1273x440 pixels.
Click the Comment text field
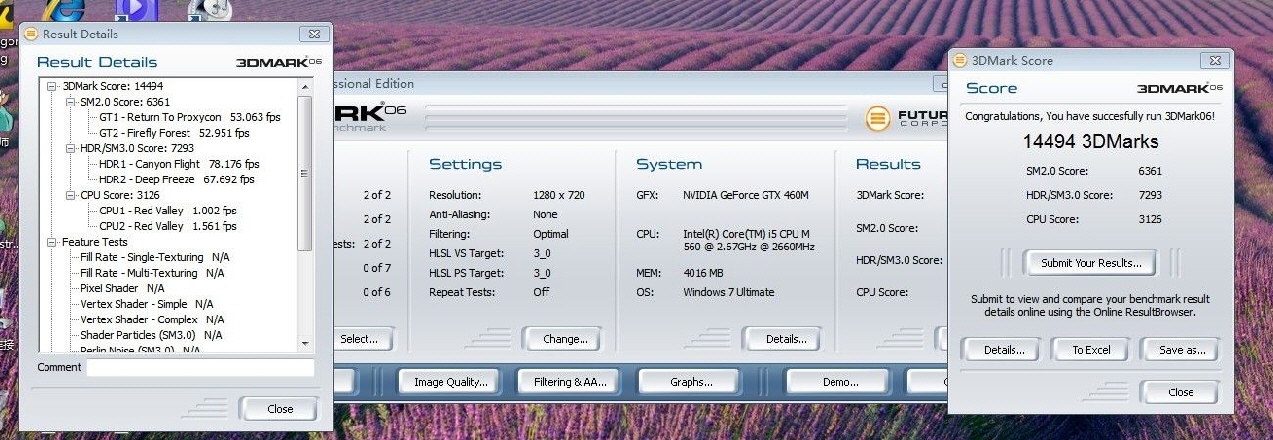[x=200, y=368]
